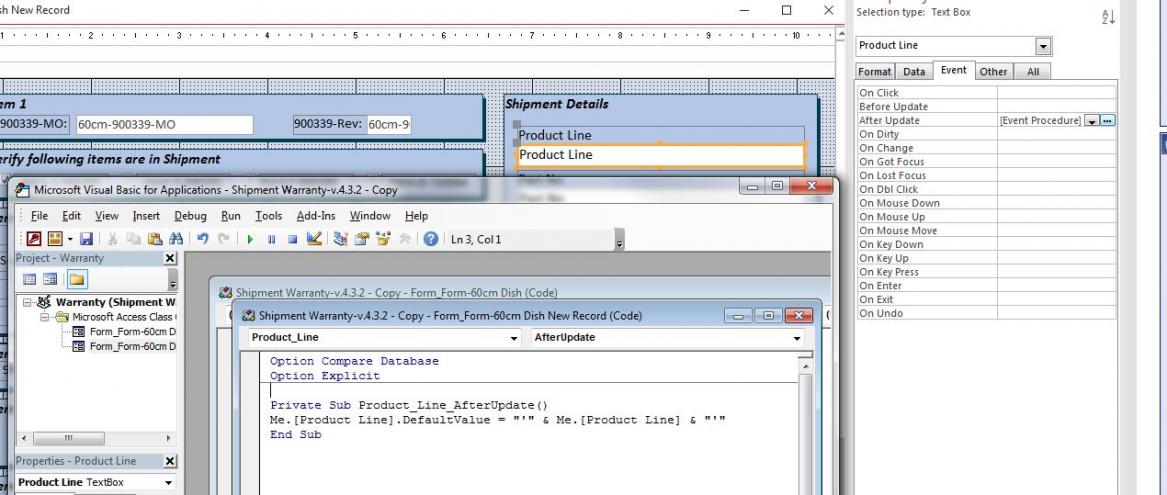1167x495 pixels.
Task: Open the Window menu in VBA editor
Action: [370, 216]
